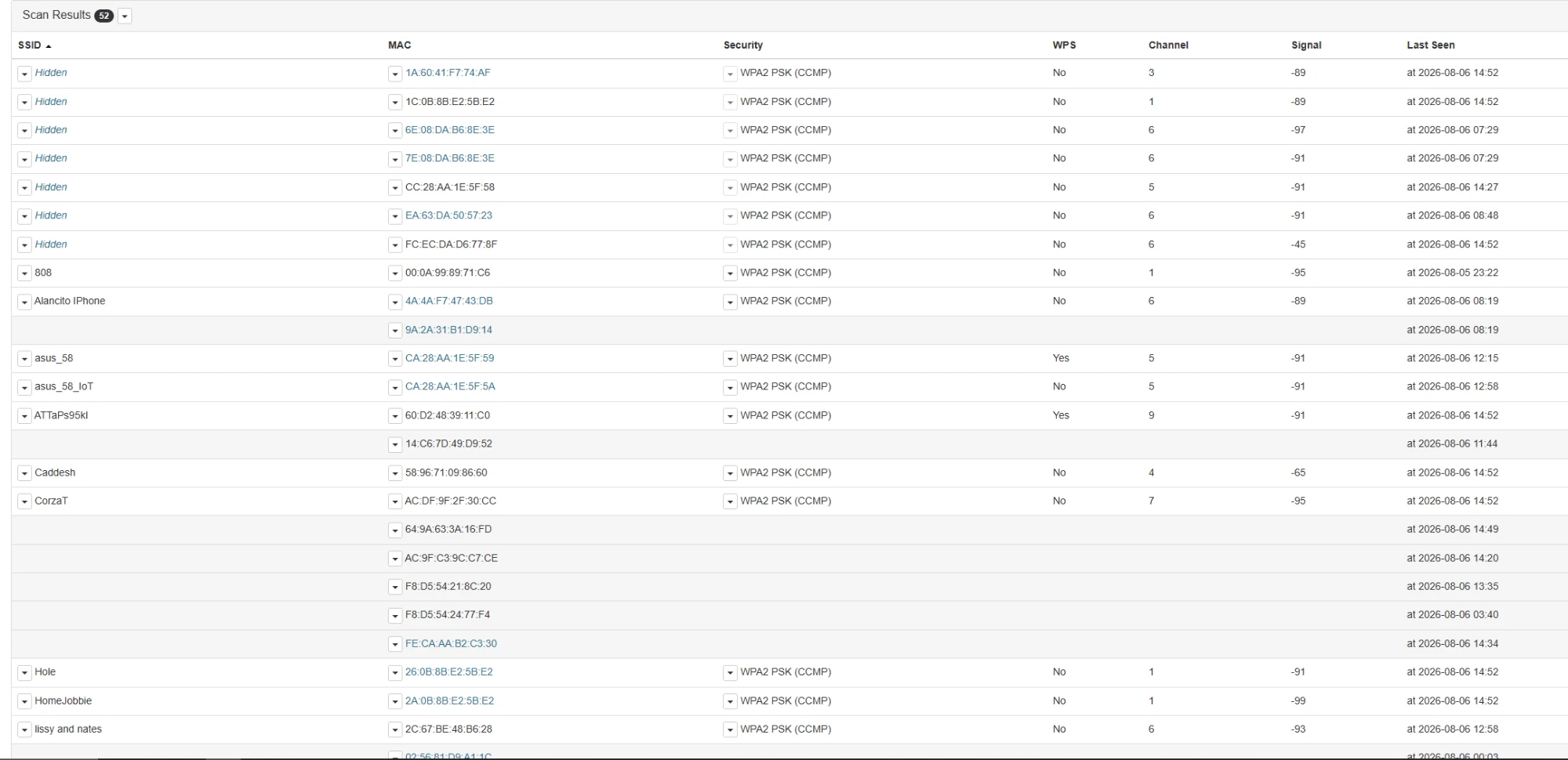Open SSID dropdown for HomeJobbie
This screenshot has height=760, width=1568.
[24, 701]
